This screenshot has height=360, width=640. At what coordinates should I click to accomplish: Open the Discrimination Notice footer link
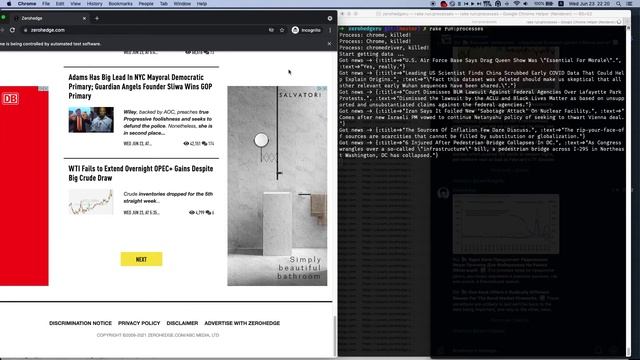[80, 323]
